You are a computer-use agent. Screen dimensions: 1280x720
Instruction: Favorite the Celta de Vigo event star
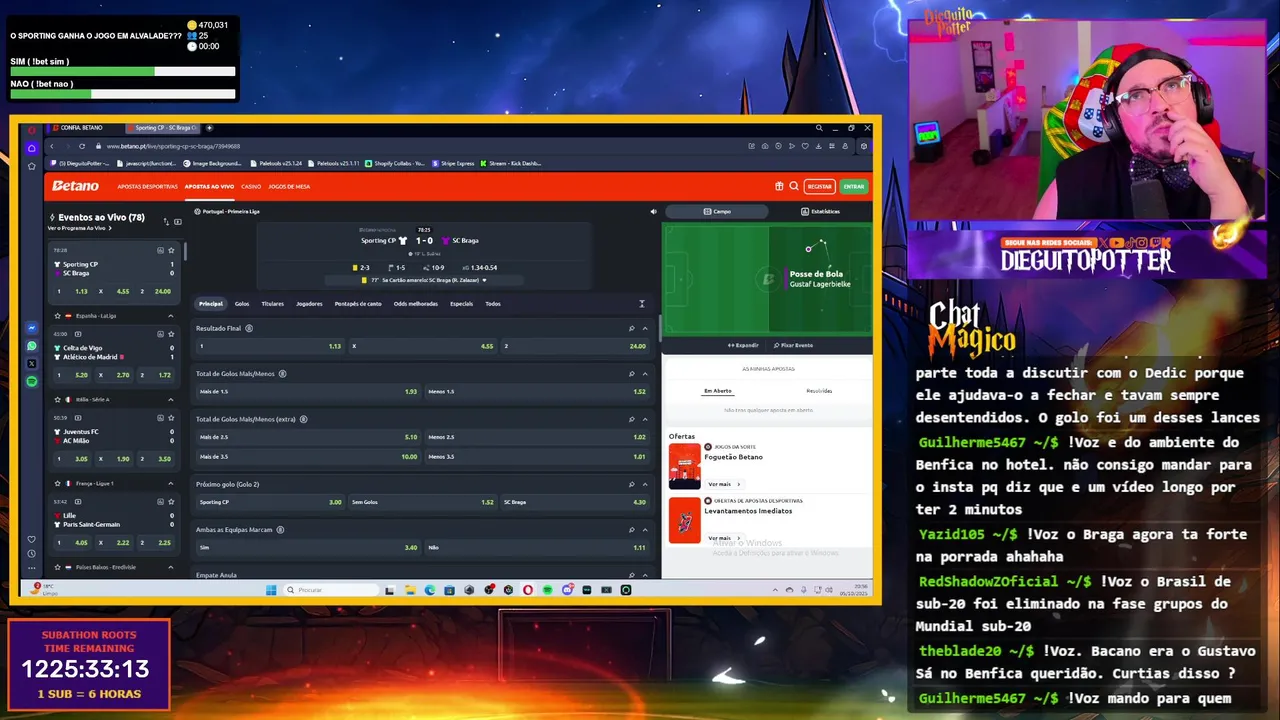pyautogui.click(x=172, y=334)
